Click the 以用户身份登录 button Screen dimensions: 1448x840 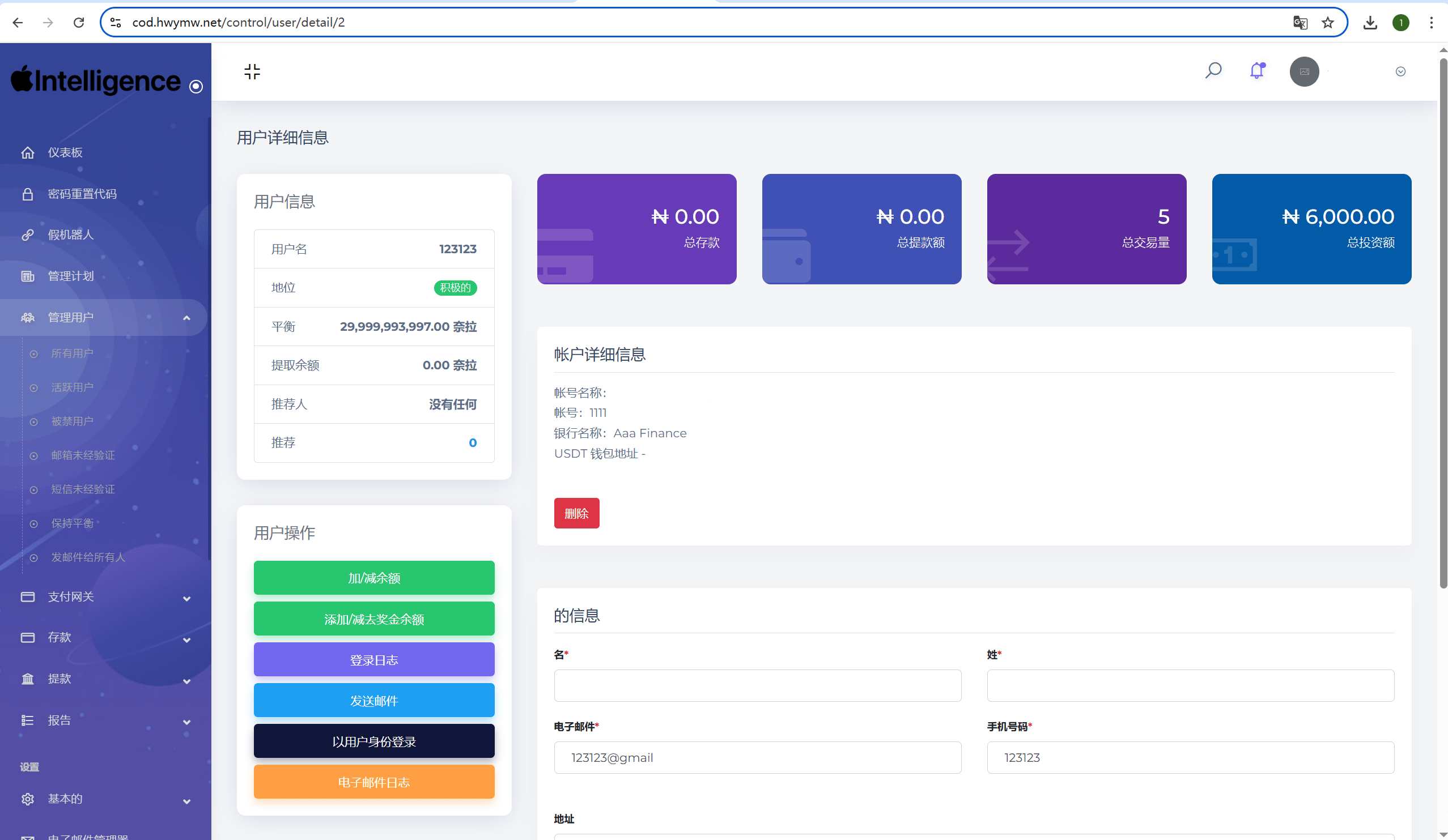[x=374, y=741]
